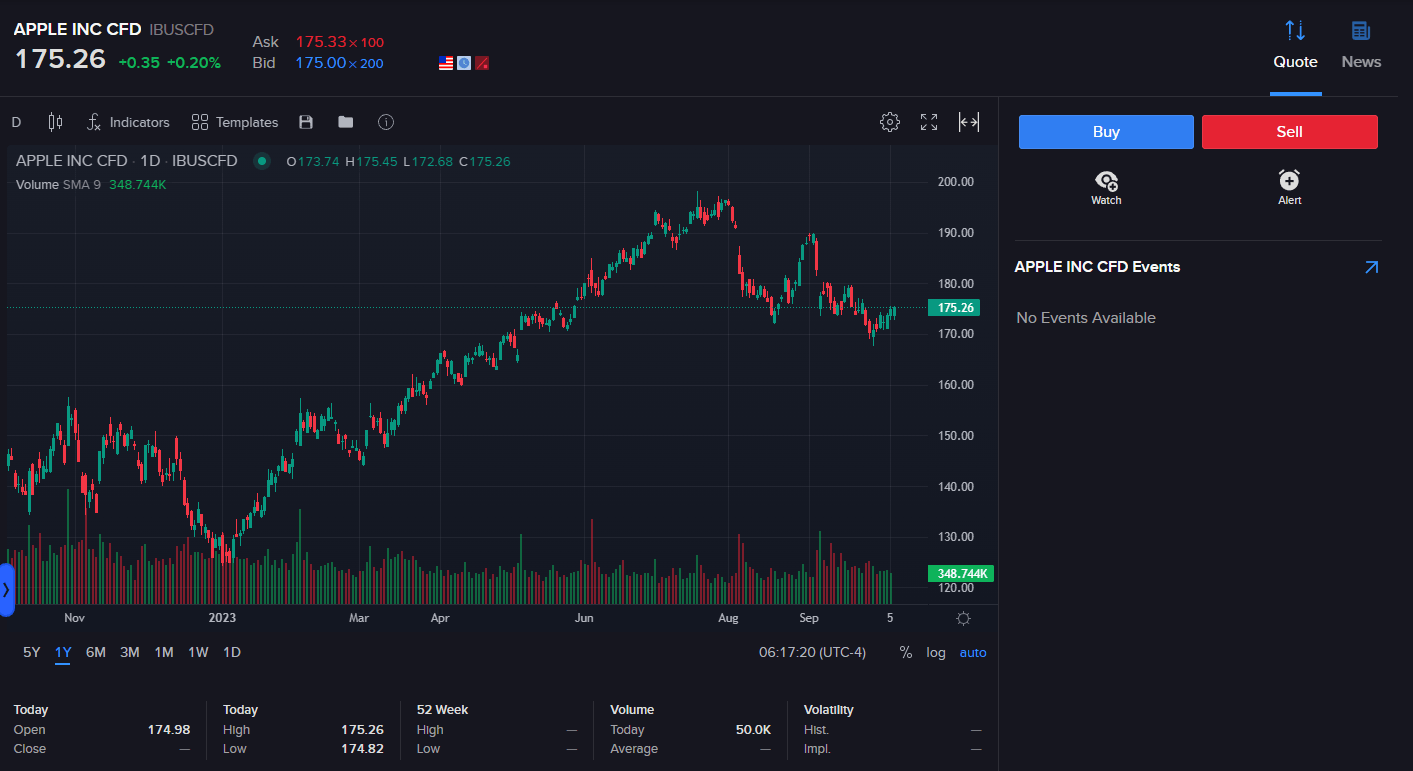The image size is (1413, 771).
Task: Open the candlestick chart style selector
Action: pos(55,122)
